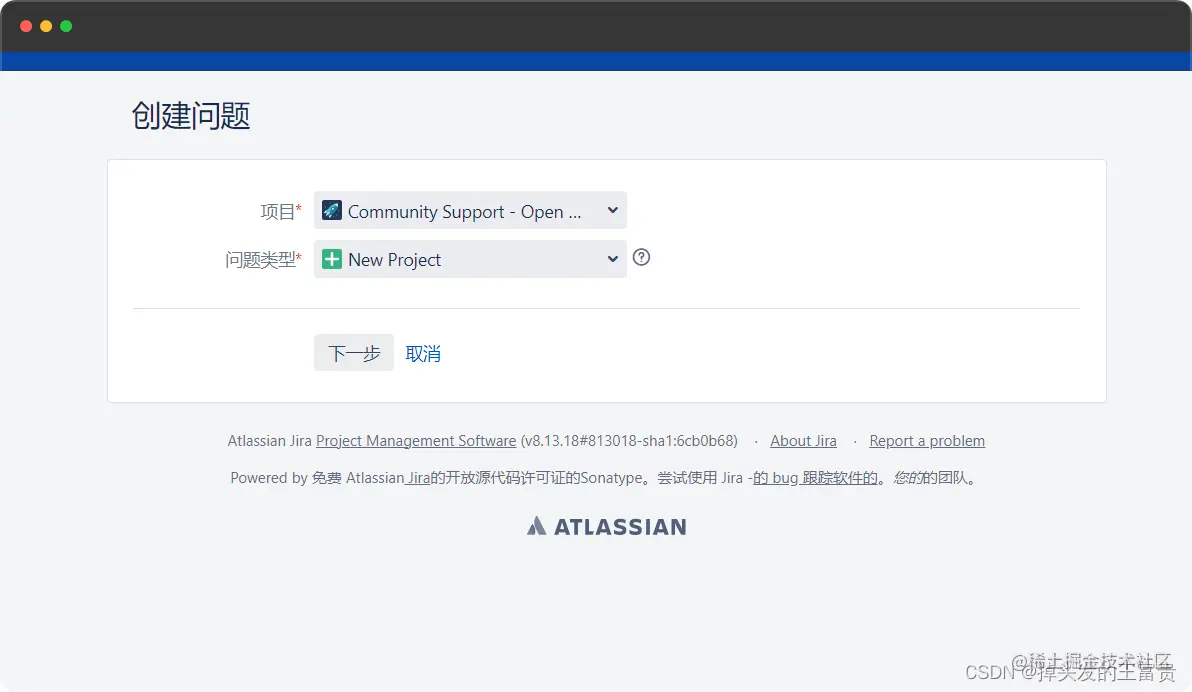The image size is (1192, 692).
Task: Click the help icon next to issue type
Action: pos(642,257)
